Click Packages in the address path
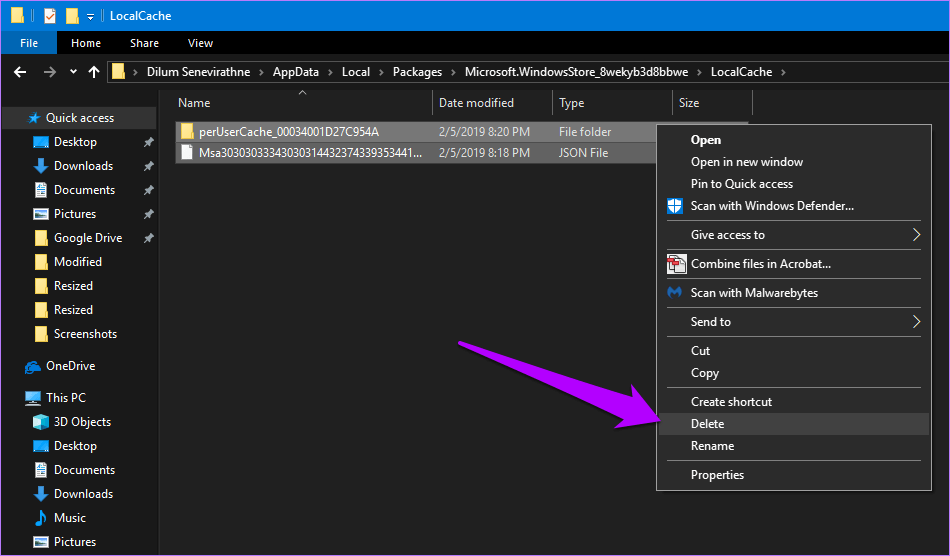Screen dimensions: 950x556 click(x=417, y=72)
